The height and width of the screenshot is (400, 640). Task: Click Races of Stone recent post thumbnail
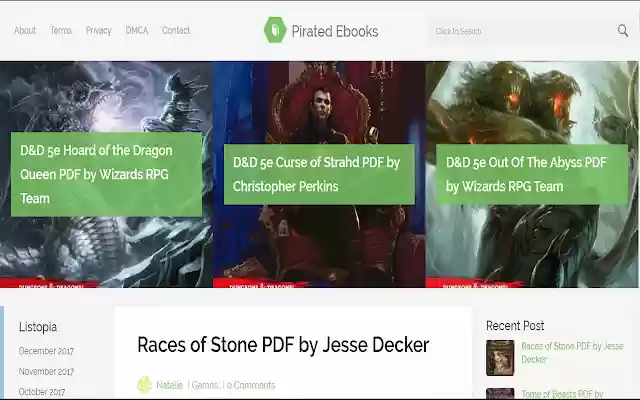[500, 358]
